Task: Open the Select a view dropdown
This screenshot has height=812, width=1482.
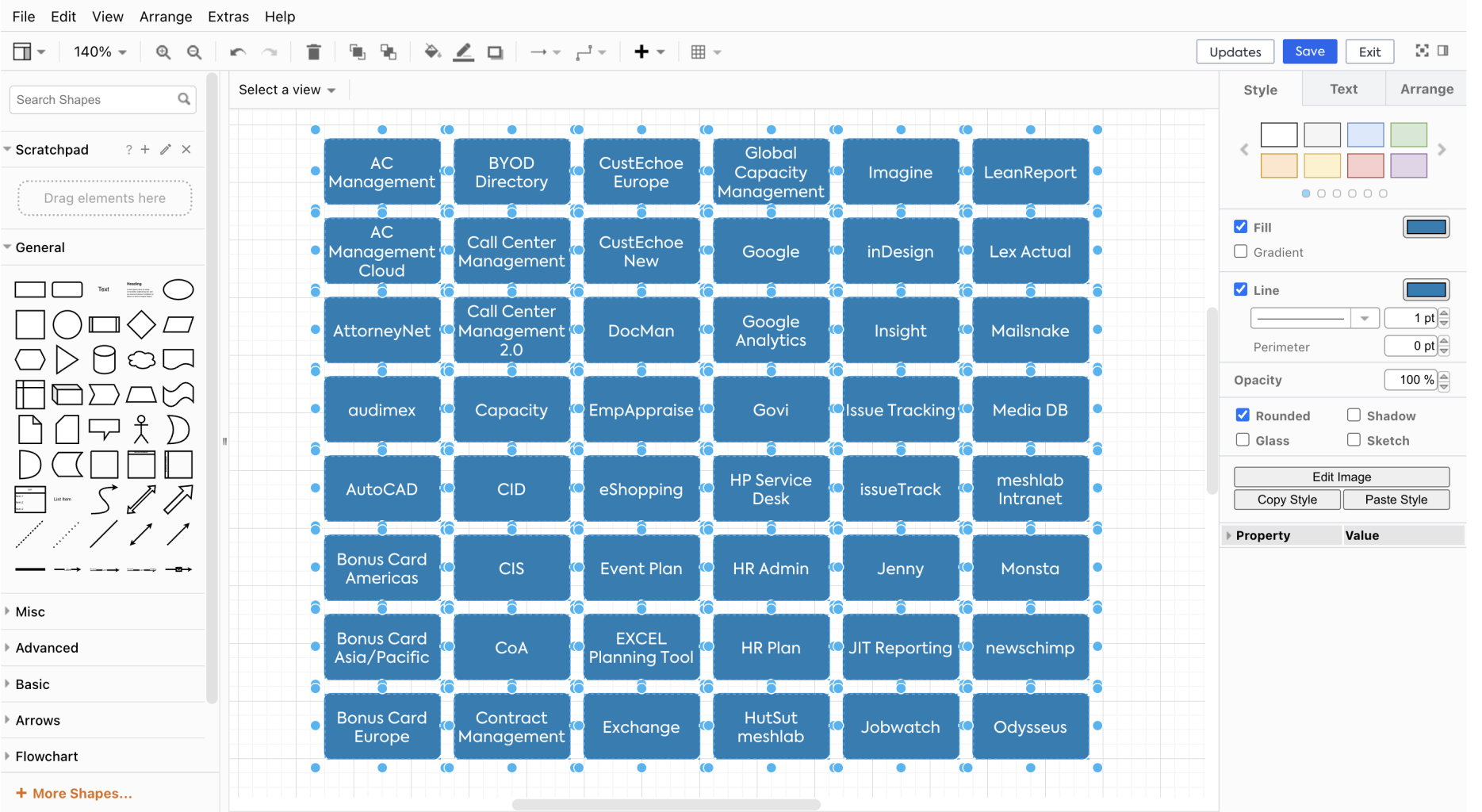Action: tap(287, 90)
